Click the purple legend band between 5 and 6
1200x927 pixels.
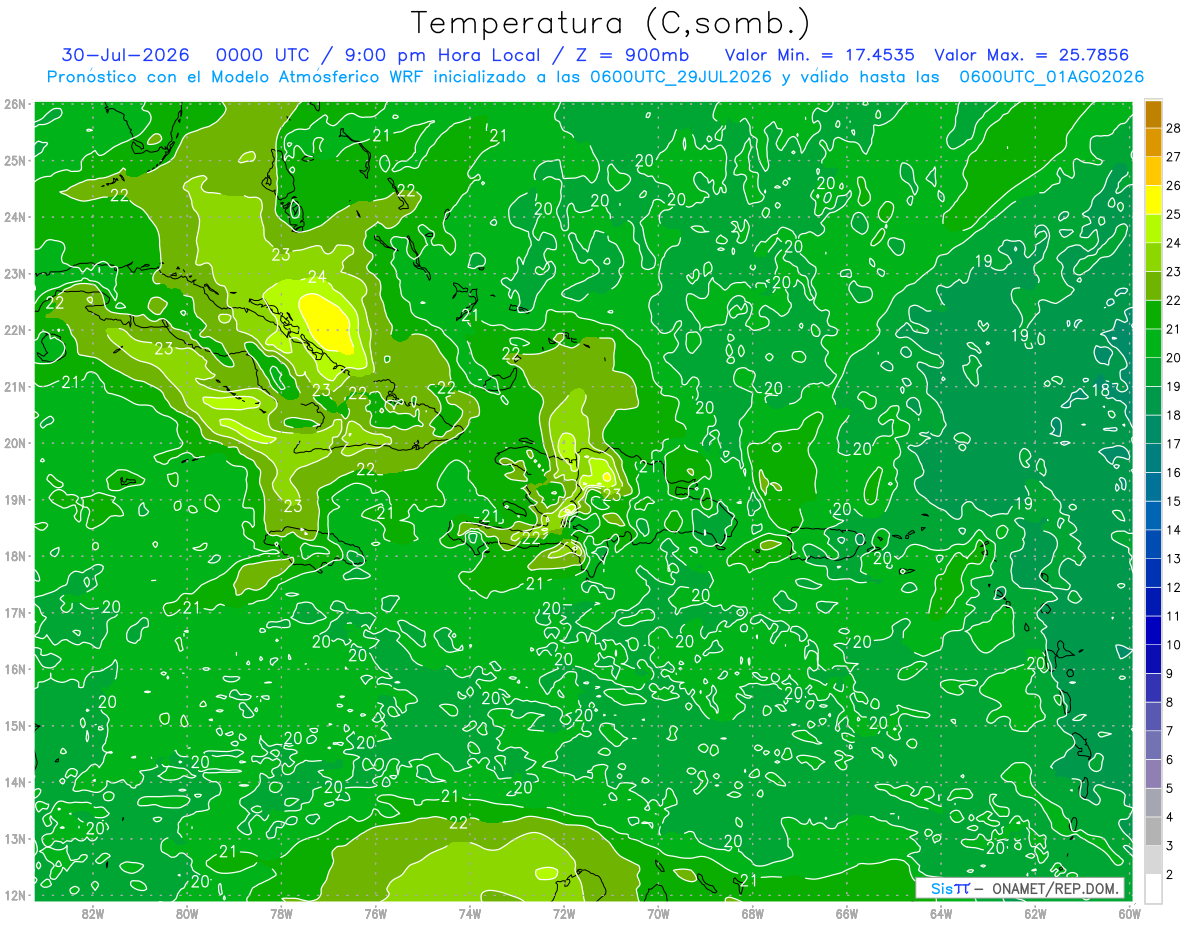tap(1153, 774)
